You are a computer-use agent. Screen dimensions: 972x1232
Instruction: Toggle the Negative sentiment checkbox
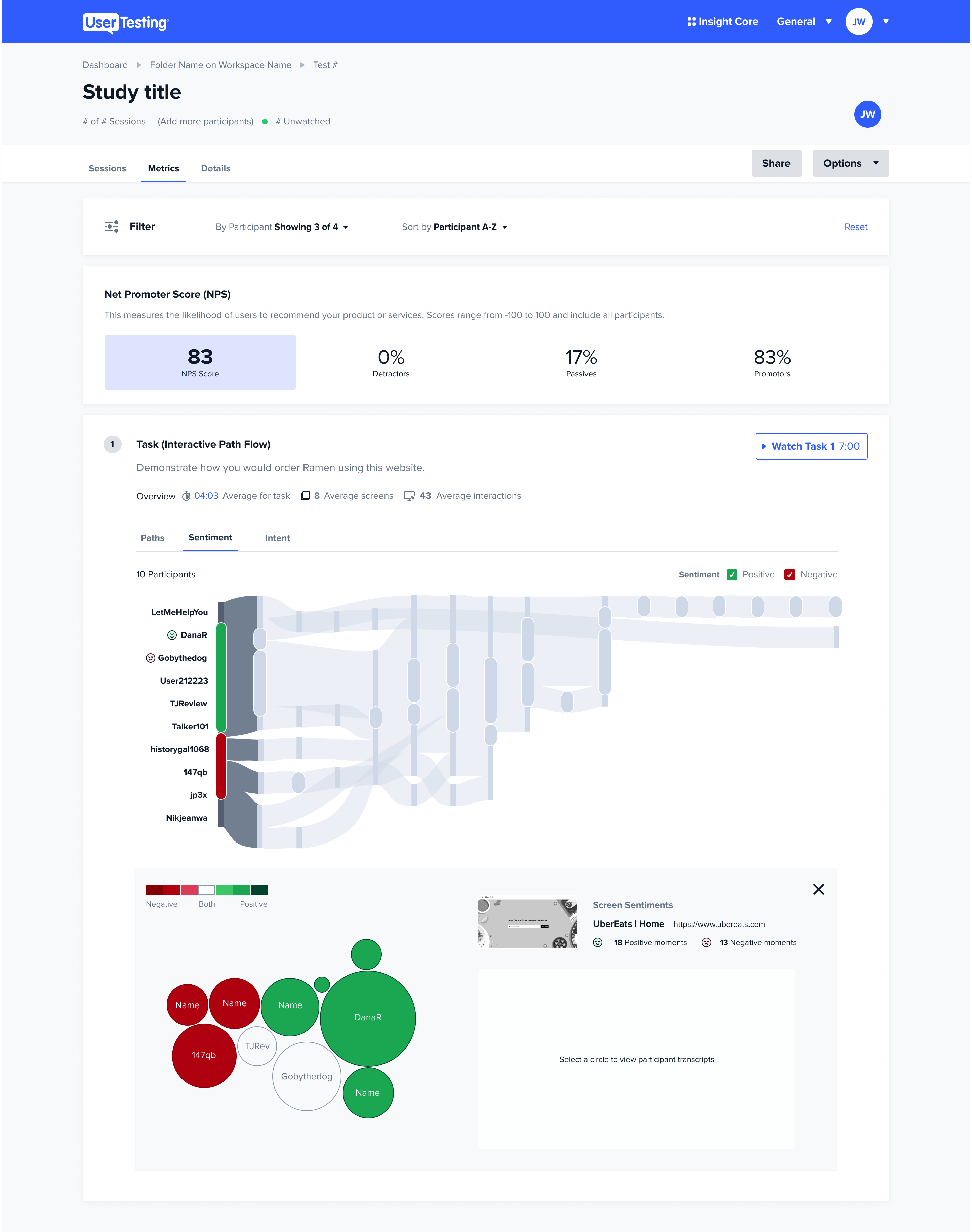tap(789, 575)
